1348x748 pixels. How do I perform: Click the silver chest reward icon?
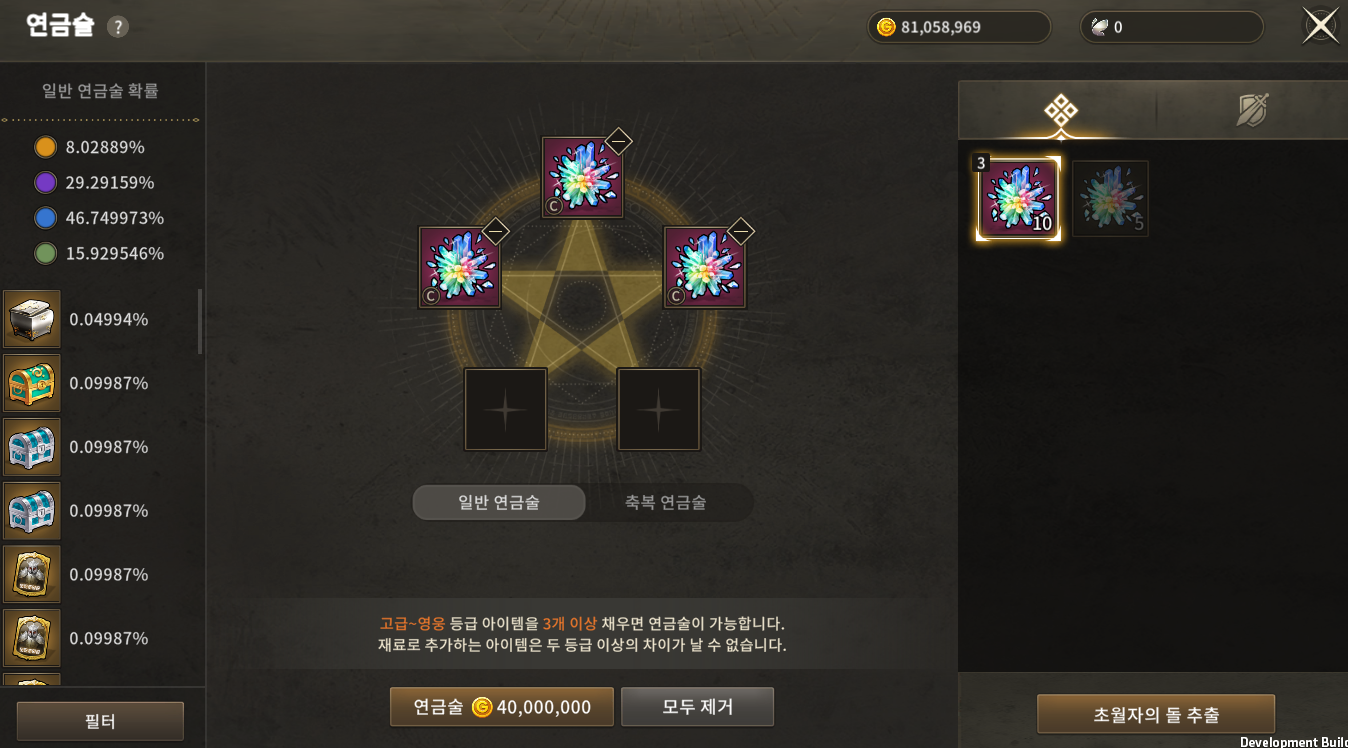[x=32, y=319]
